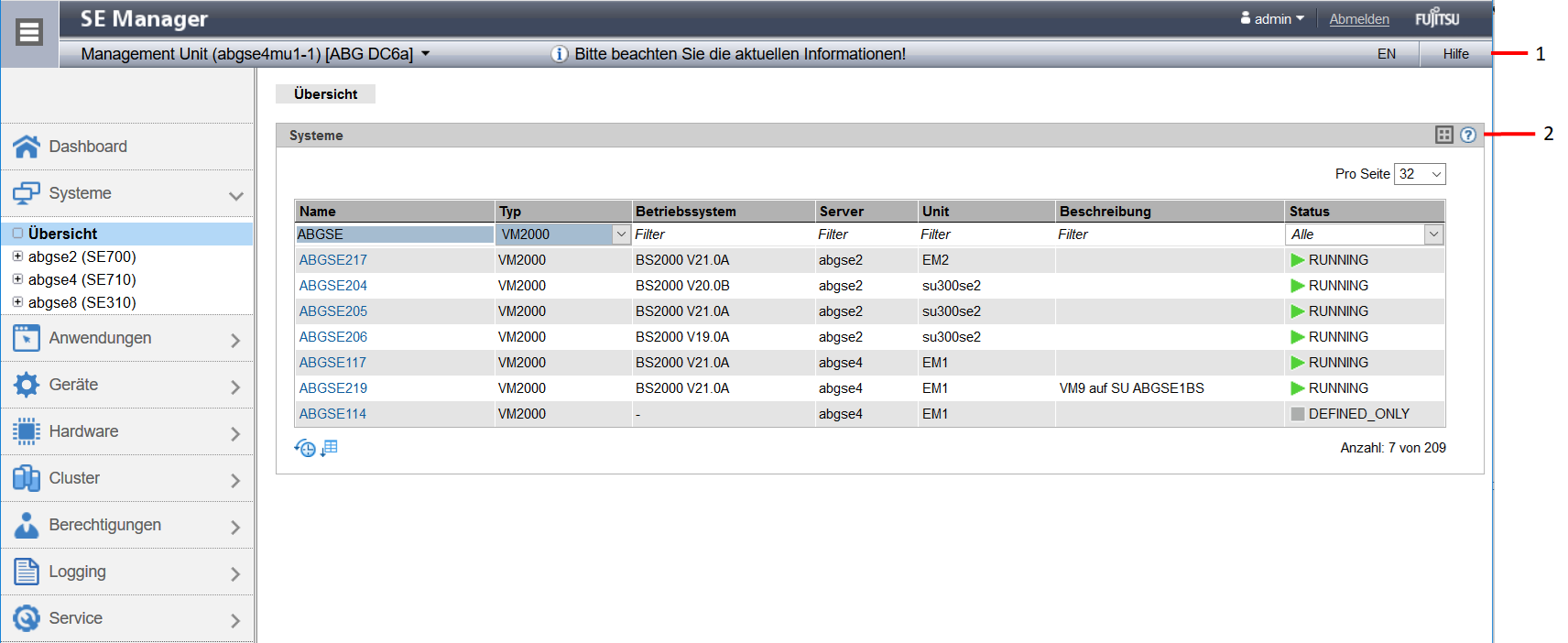The height and width of the screenshot is (643, 1568).
Task: Click the Dashboard home icon
Action: coord(27,147)
